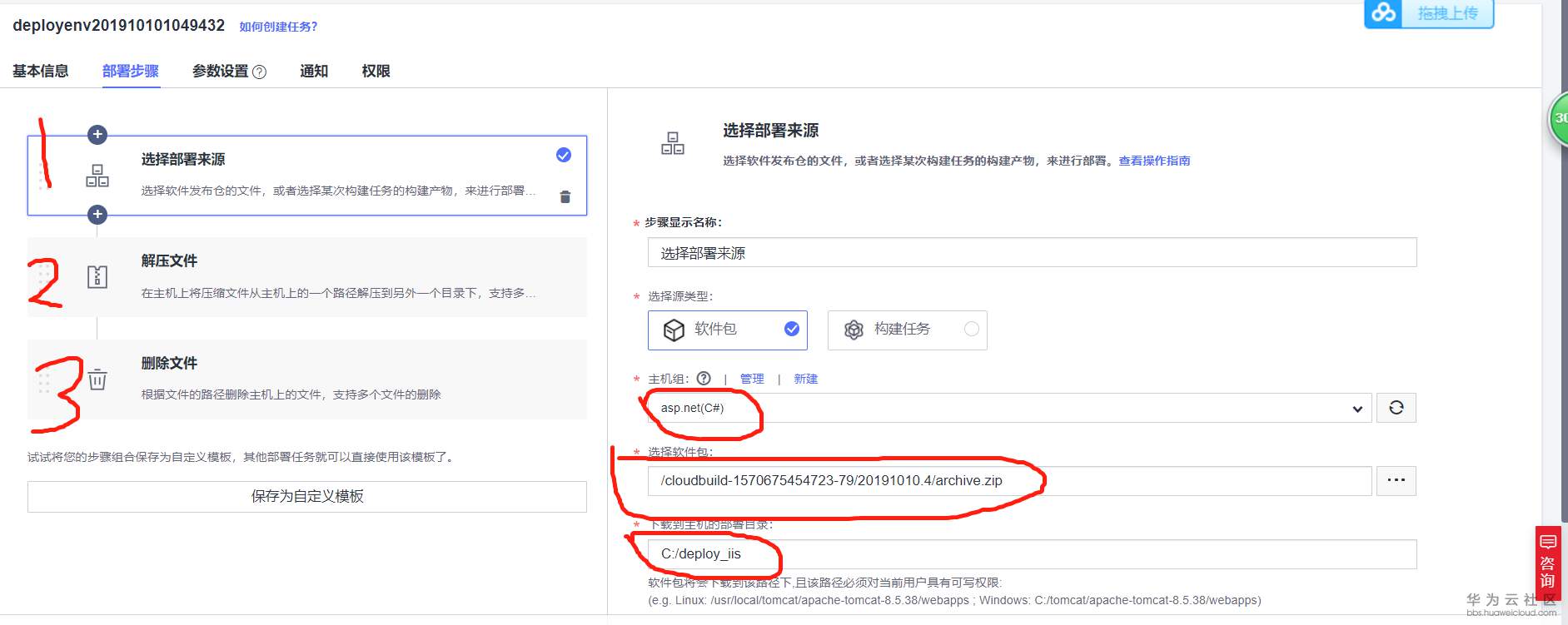
Task: Select the 解压文件 step card
Action: [307, 277]
